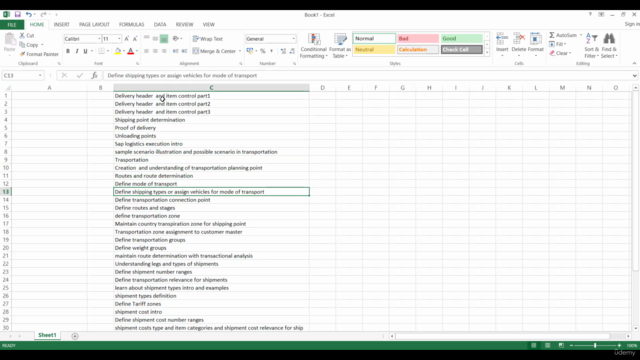Click the Orientation text rotation icon
Image resolution: width=640 pixels, height=360 pixels.
(176, 39)
